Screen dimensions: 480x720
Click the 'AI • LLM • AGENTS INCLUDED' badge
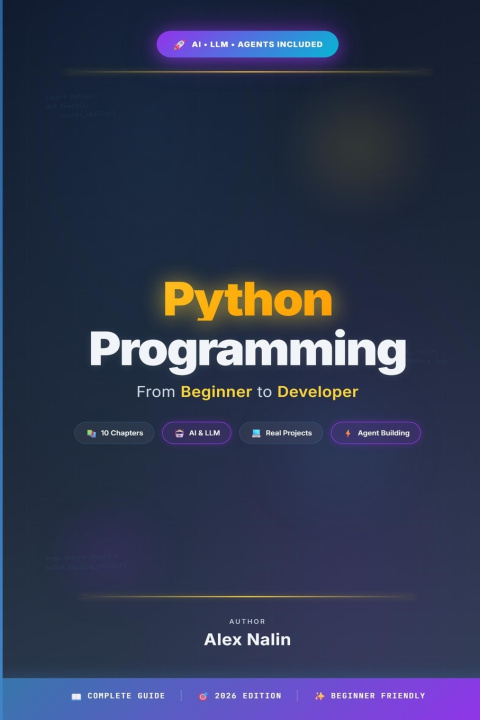[x=248, y=44]
